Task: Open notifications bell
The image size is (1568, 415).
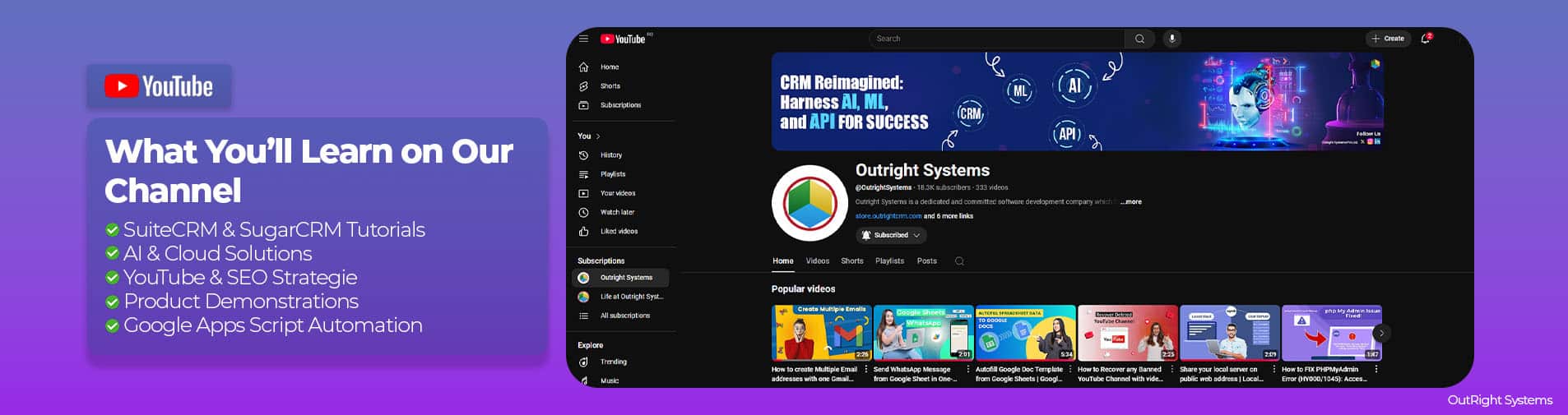Action: pyautogui.click(x=1426, y=39)
